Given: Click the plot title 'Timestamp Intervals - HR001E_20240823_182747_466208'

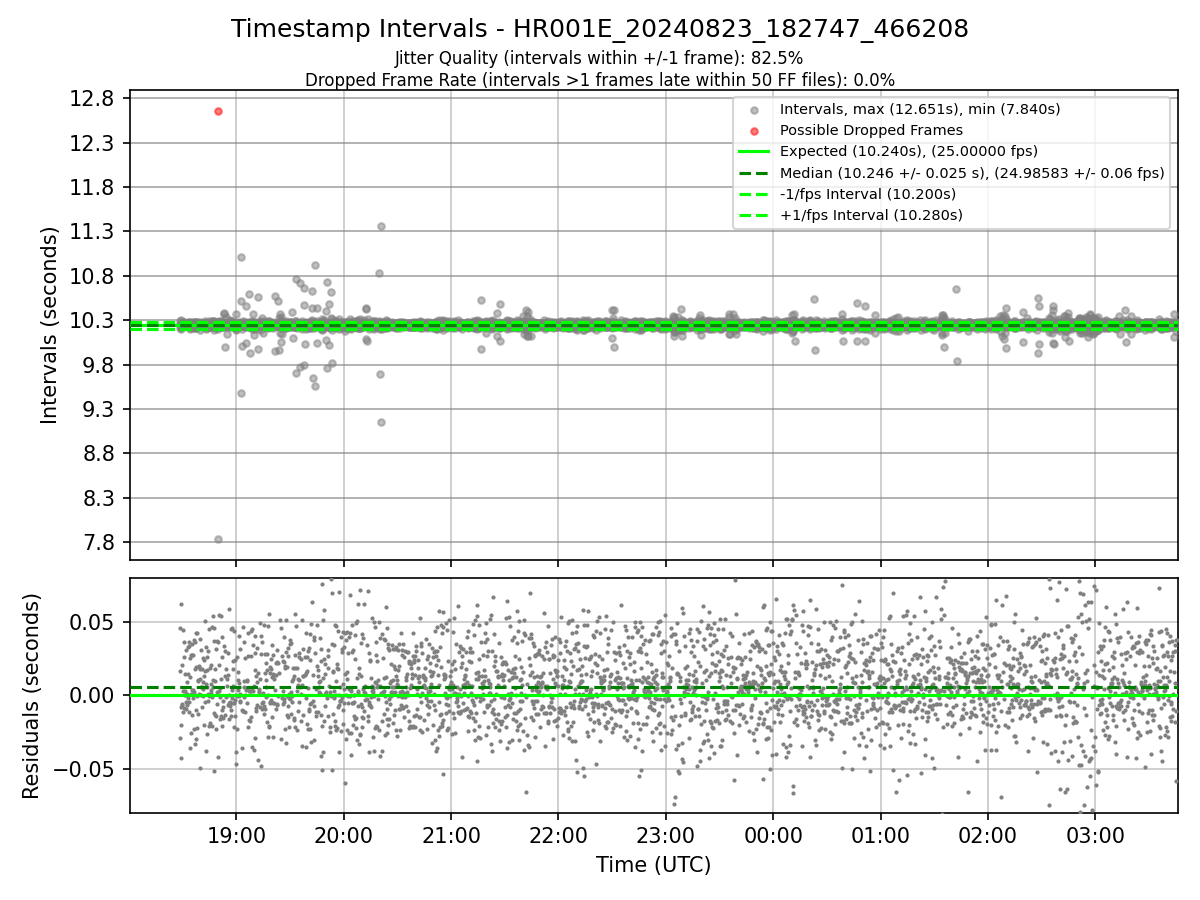Looking at the screenshot, I should (x=600, y=29).
